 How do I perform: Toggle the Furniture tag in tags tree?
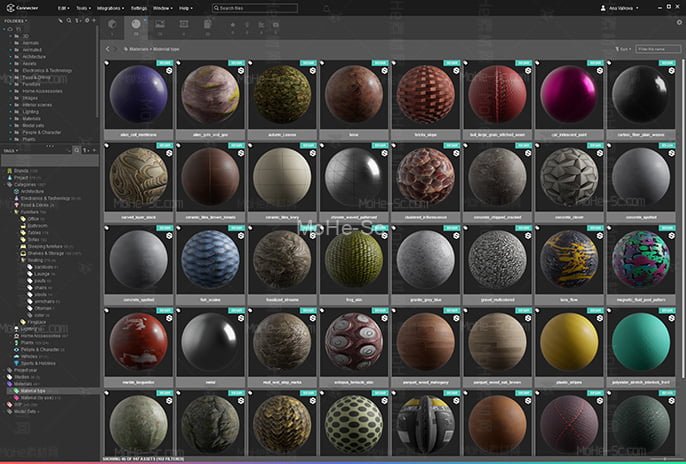[31, 212]
